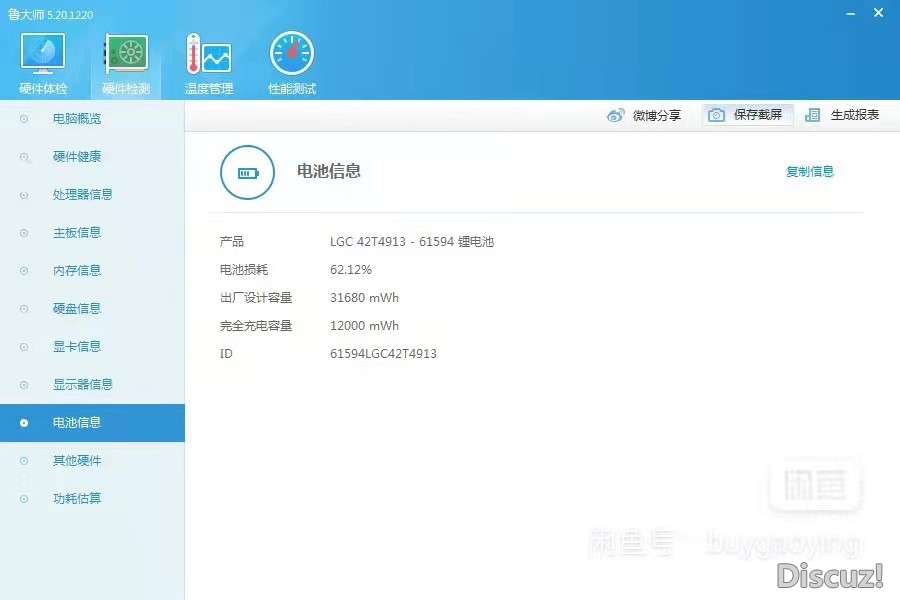Screen dimensions: 900x600
Task: Minimize the 鲁大师 window
Action: 851,13
